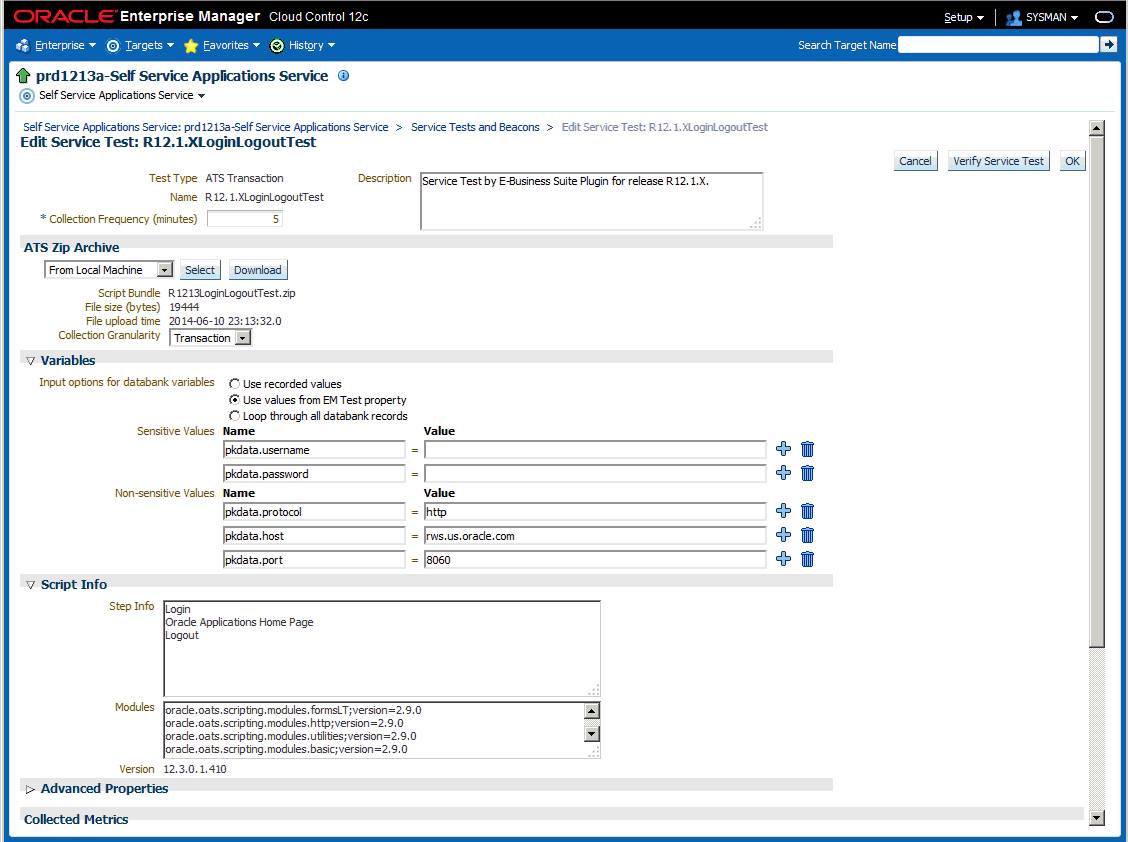Open Self Service Applications Service dropdown menu

tap(122, 96)
